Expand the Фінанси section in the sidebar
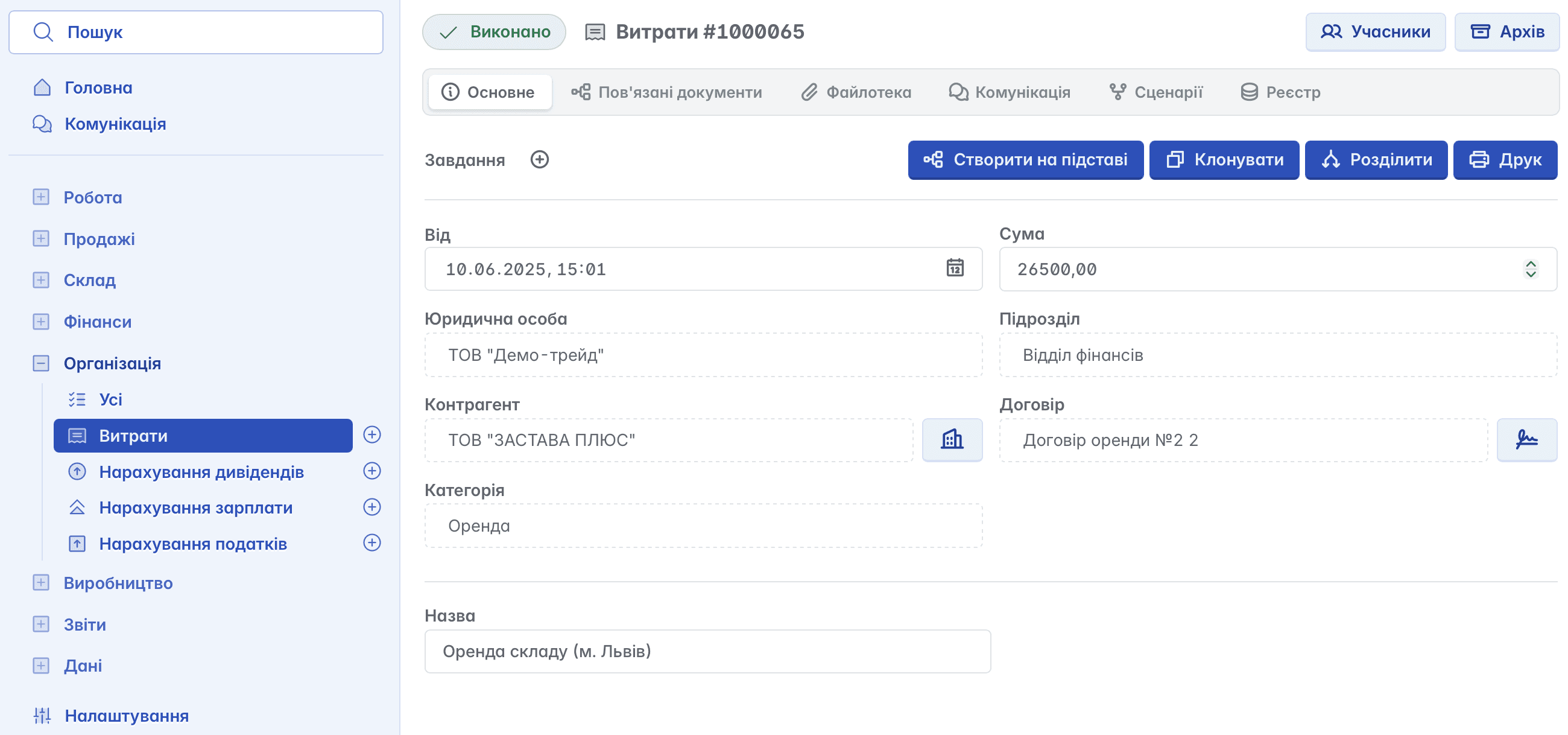Screen dimensions: 1568x735 click(x=41, y=322)
